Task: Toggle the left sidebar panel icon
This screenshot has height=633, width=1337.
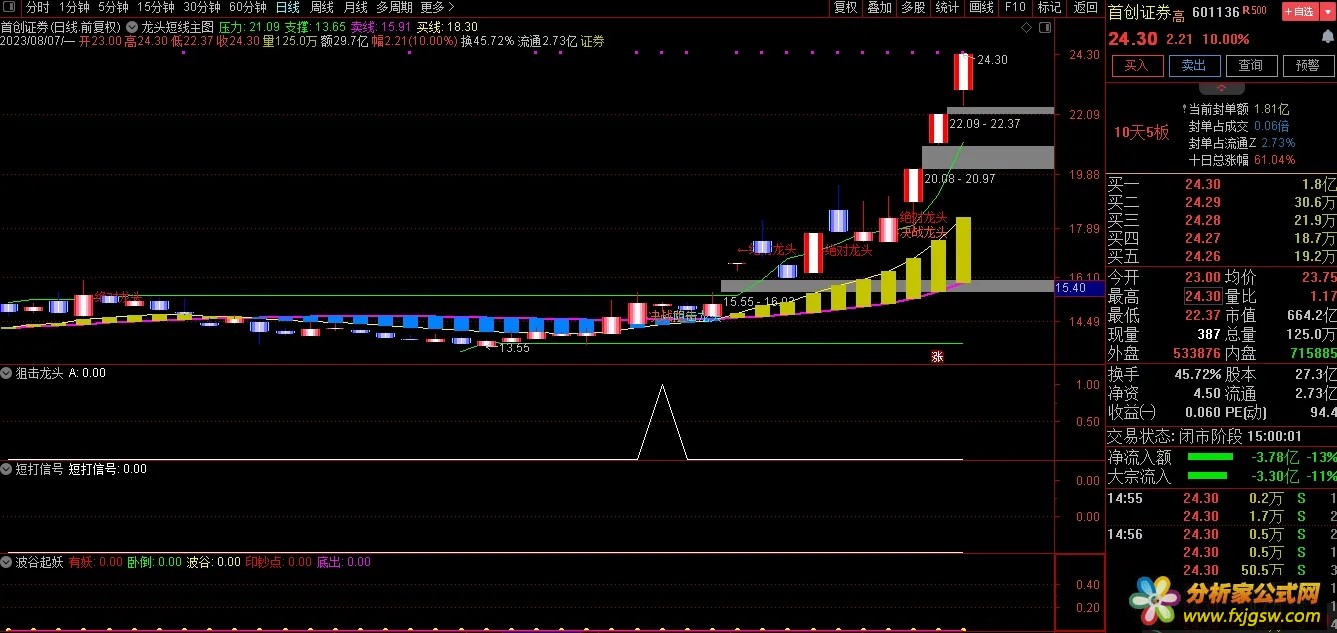Action: [9, 7]
